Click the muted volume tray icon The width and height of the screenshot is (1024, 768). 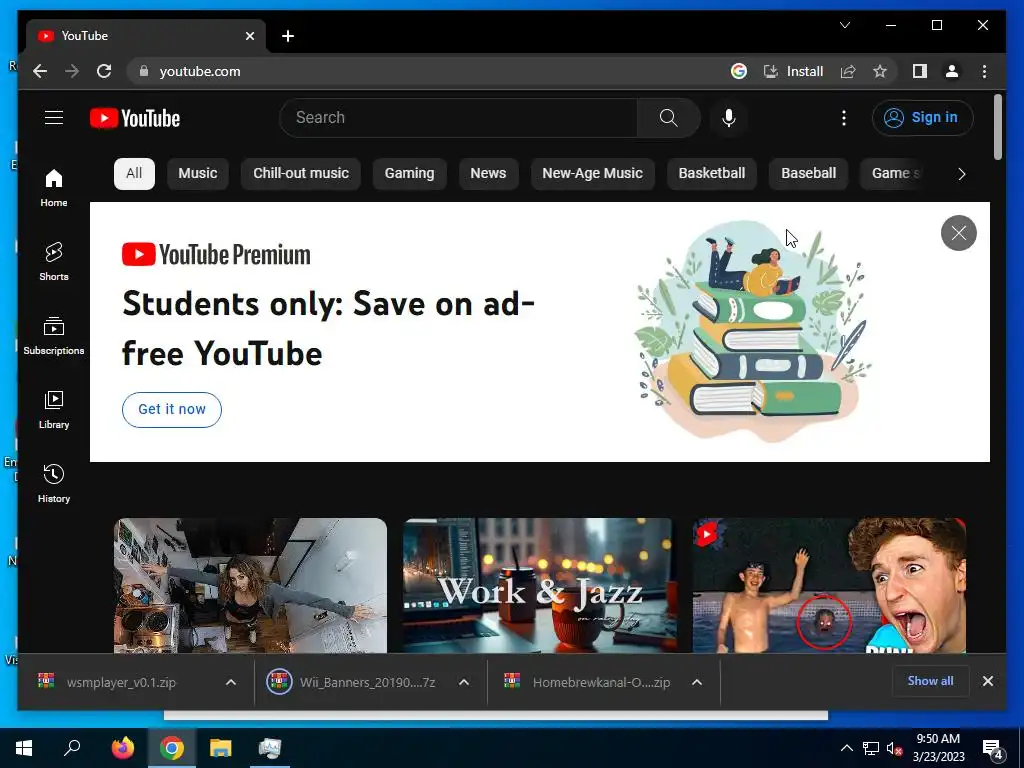[894, 748]
